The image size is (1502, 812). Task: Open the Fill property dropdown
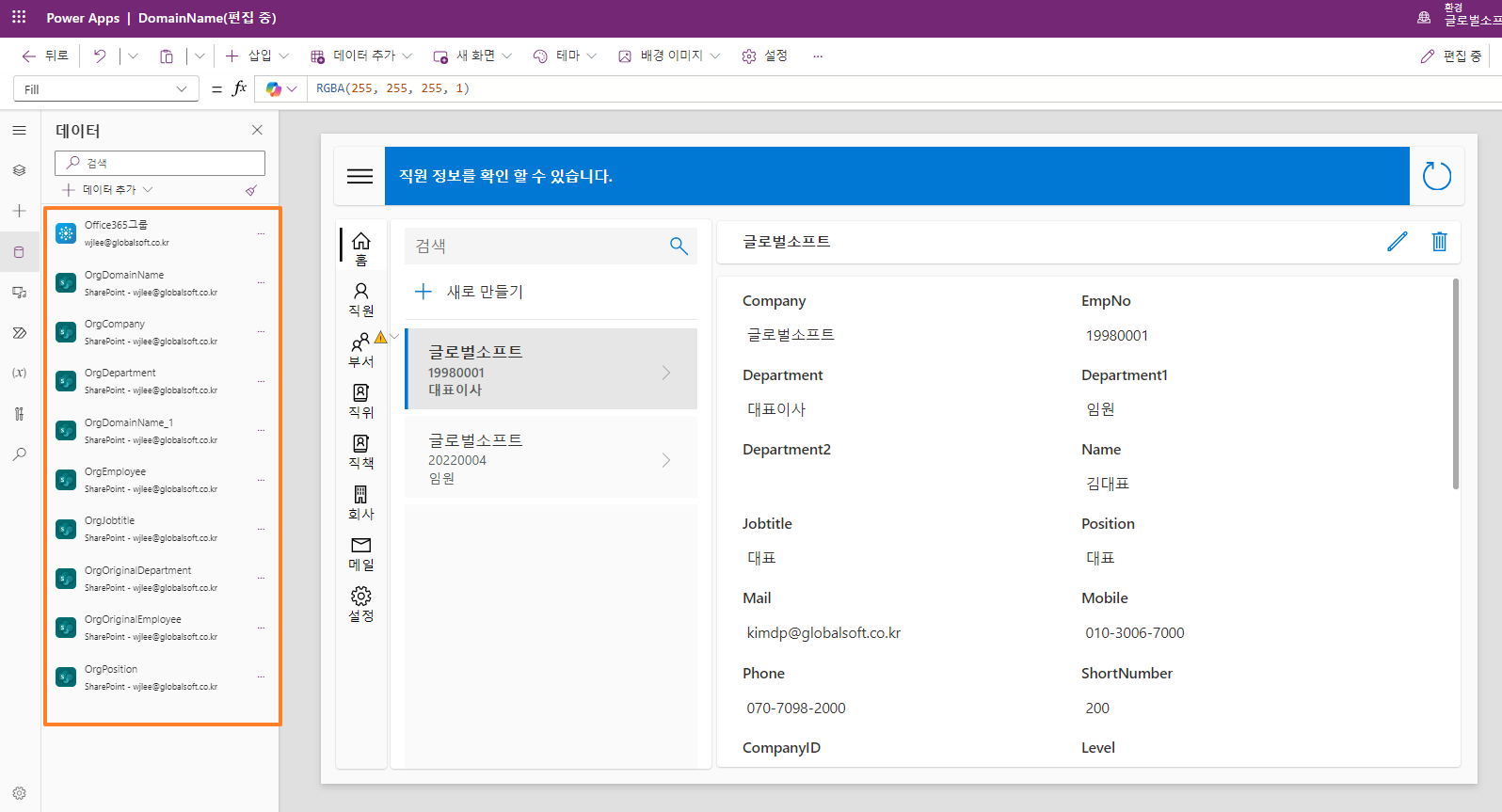click(106, 89)
